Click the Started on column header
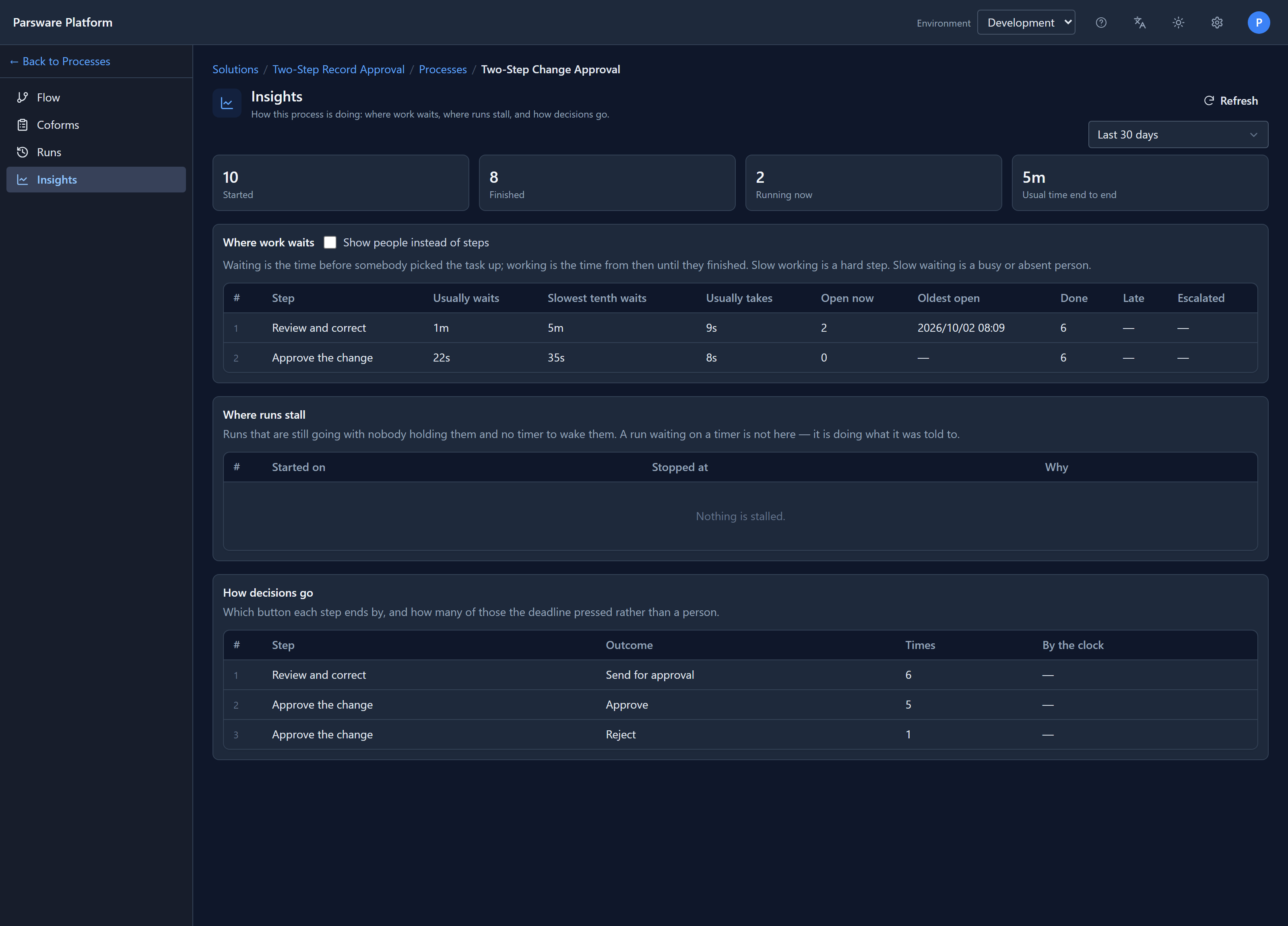Image resolution: width=1288 pixels, height=926 pixels. 298,467
